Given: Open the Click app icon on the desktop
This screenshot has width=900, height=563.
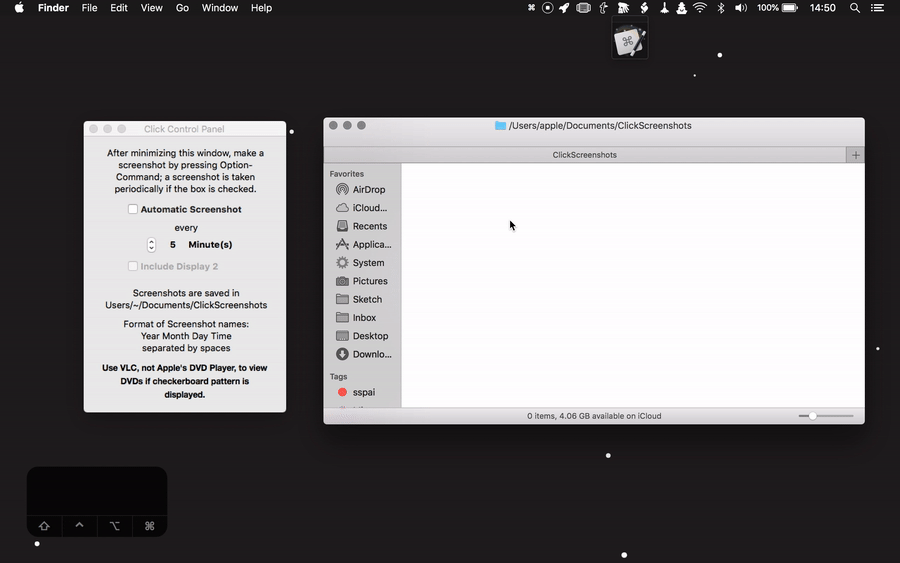Looking at the screenshot, I should pyautogui.click(x=629, y=41).
